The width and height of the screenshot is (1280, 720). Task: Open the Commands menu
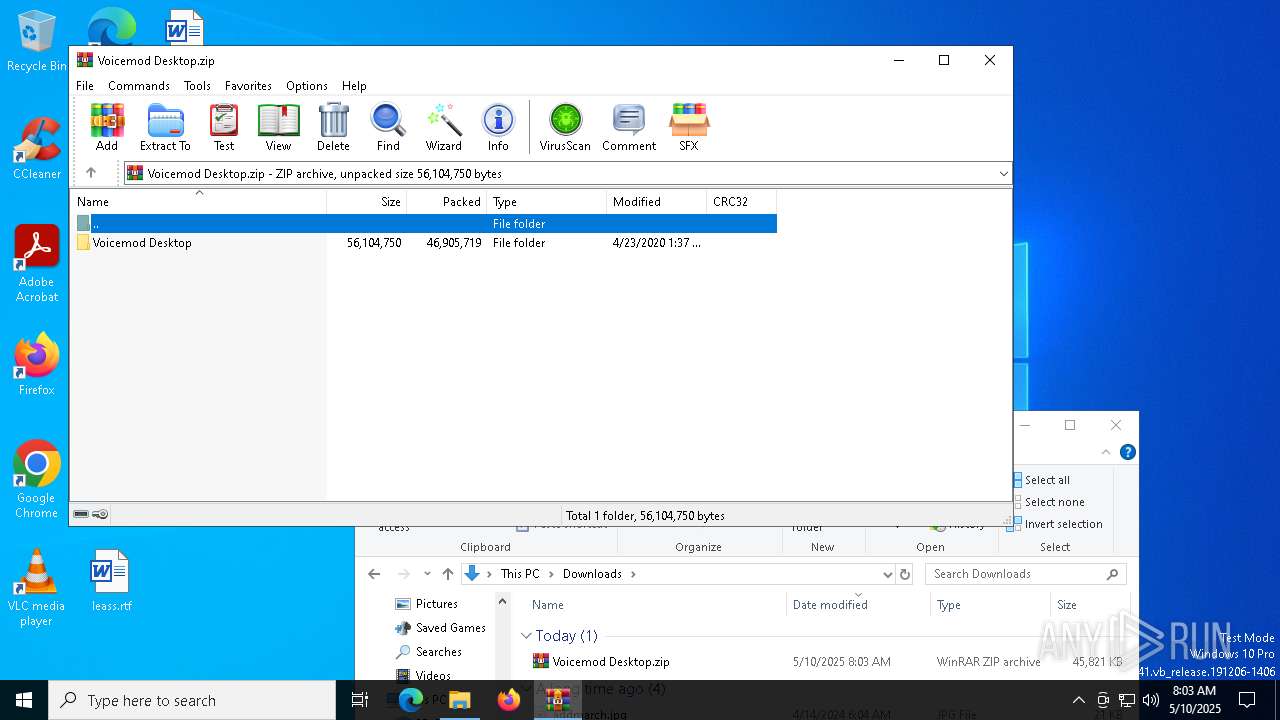coord(139,86)
